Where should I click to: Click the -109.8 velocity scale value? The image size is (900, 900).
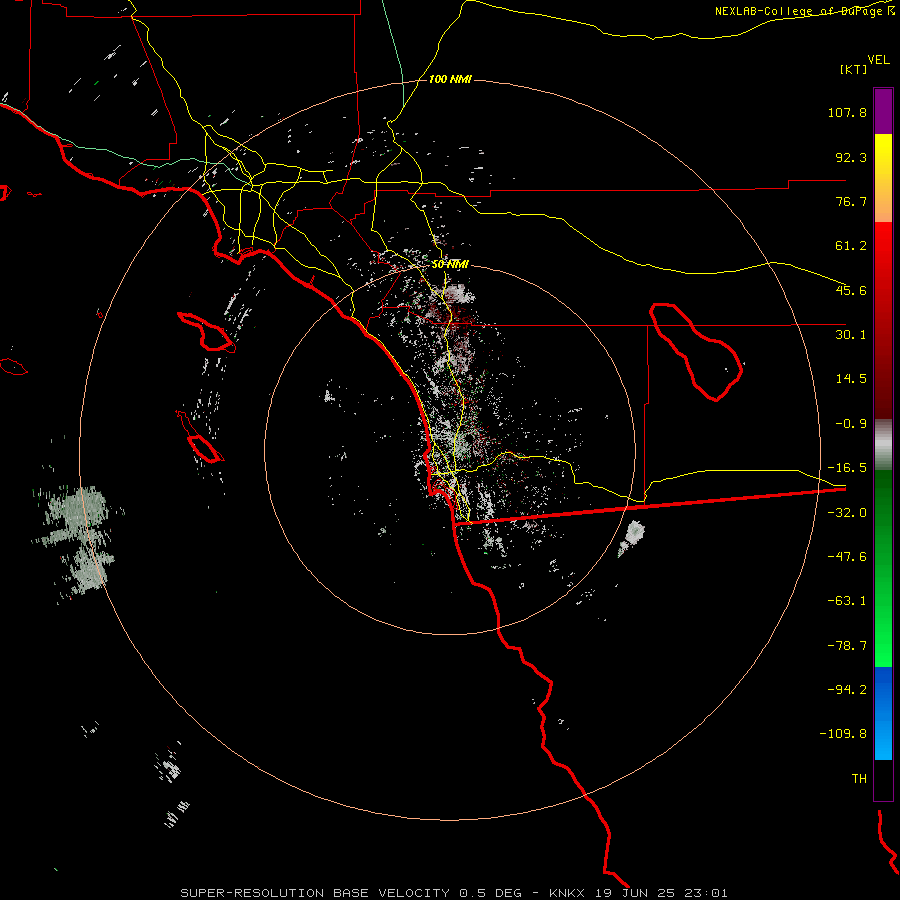pos(844,734)
